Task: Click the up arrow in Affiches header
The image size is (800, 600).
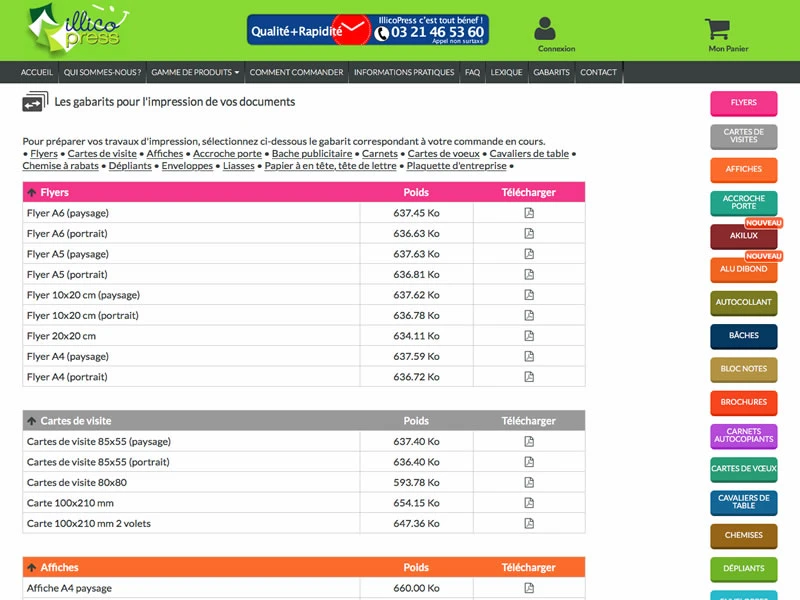Action: 32,567
